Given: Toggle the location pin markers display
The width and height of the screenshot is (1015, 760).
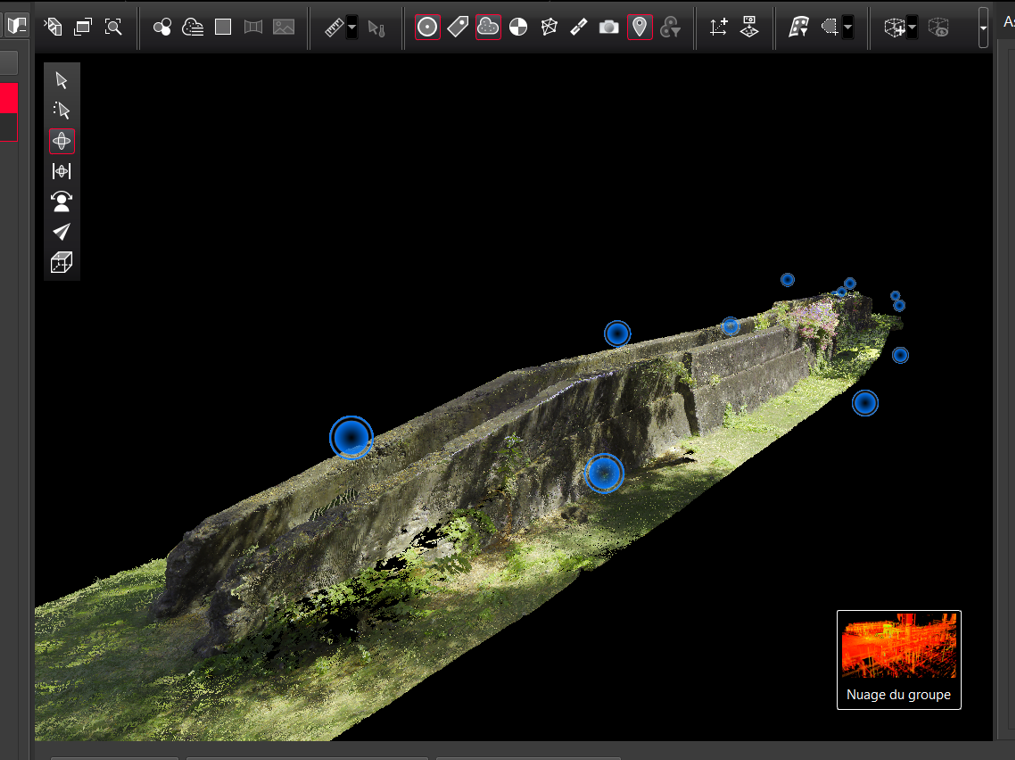Looking at the screenshot, I should click(640, 27).
